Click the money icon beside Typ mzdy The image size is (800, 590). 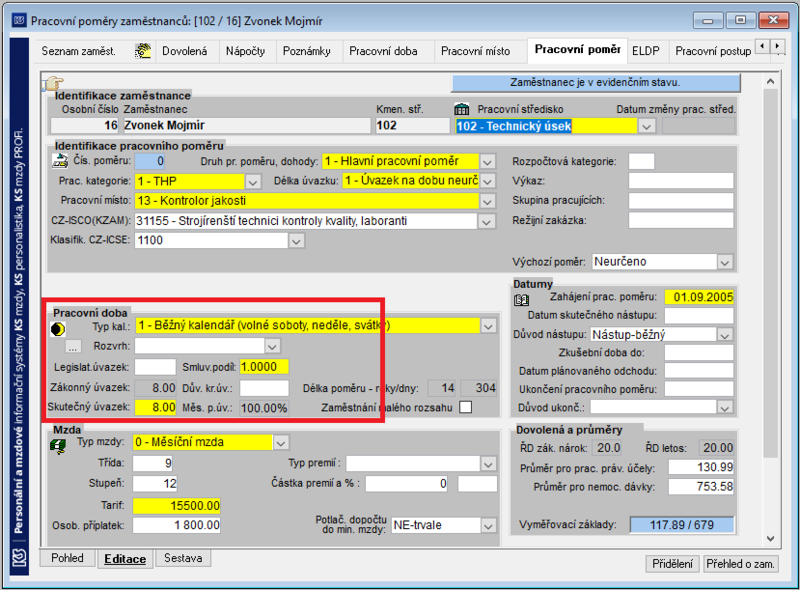(58, 446)
